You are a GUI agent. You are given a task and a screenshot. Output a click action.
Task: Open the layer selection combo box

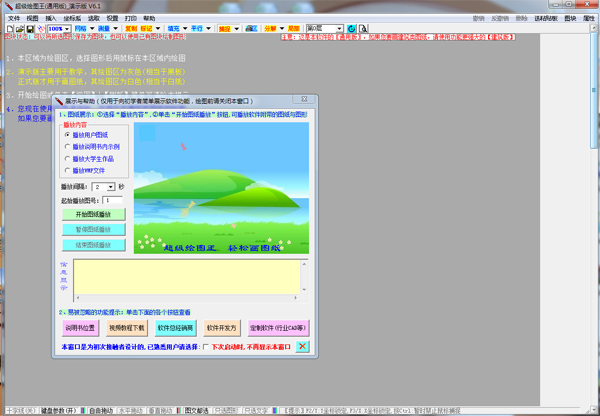pos(324,29)
